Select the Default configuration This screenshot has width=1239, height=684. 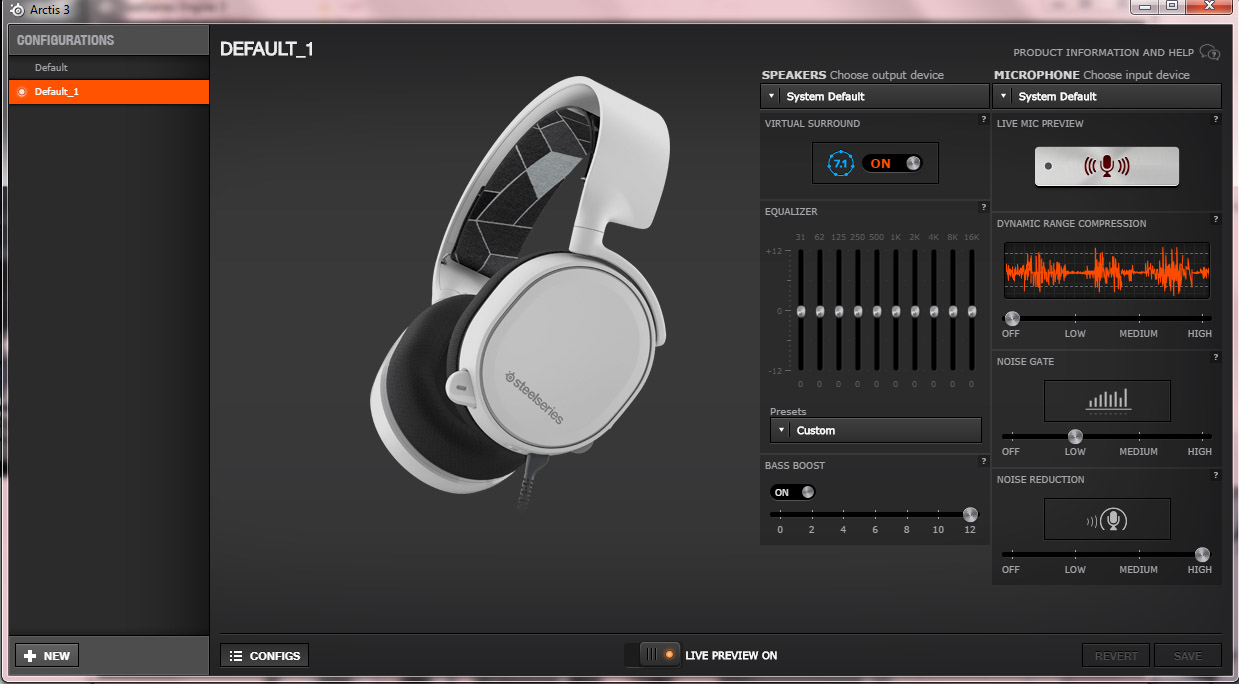click(51, 68)
